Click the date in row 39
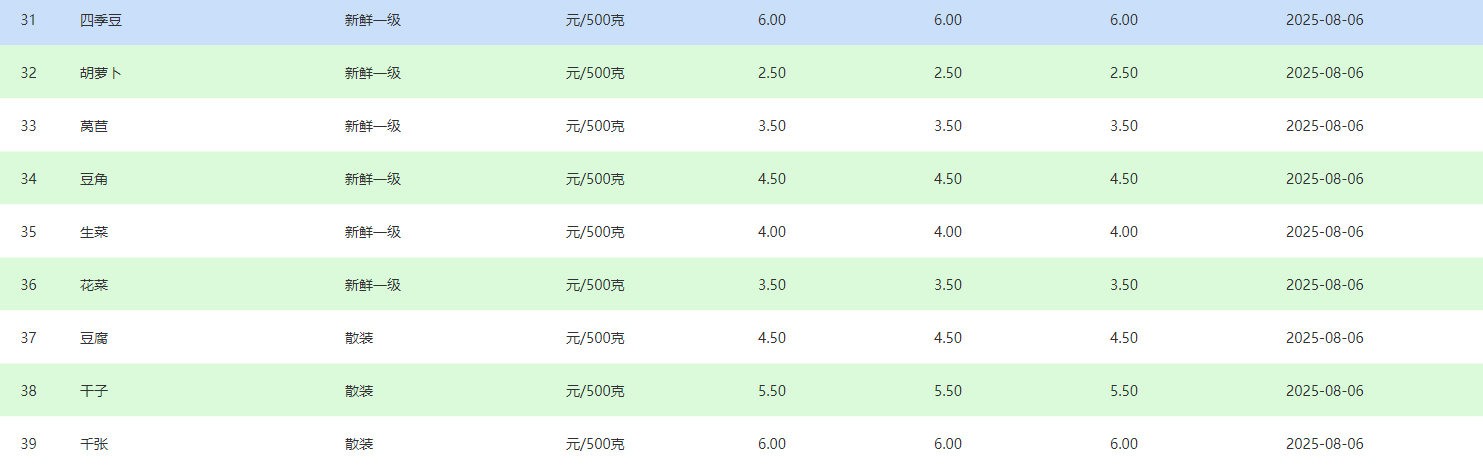The width and height of the screenshot is (1483, 473). pos(1325,444)
